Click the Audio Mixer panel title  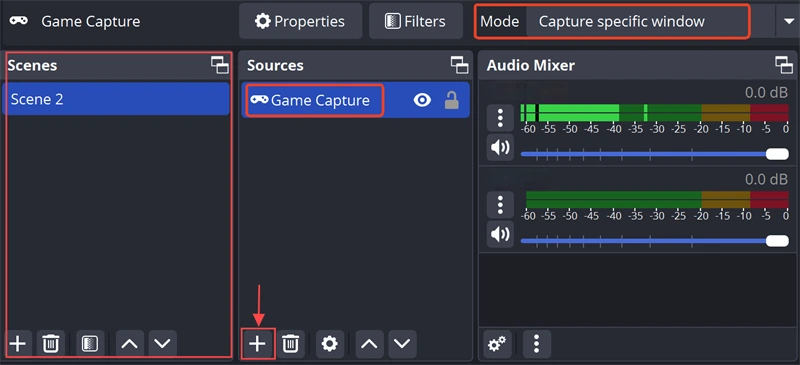[x=531, y=65]
